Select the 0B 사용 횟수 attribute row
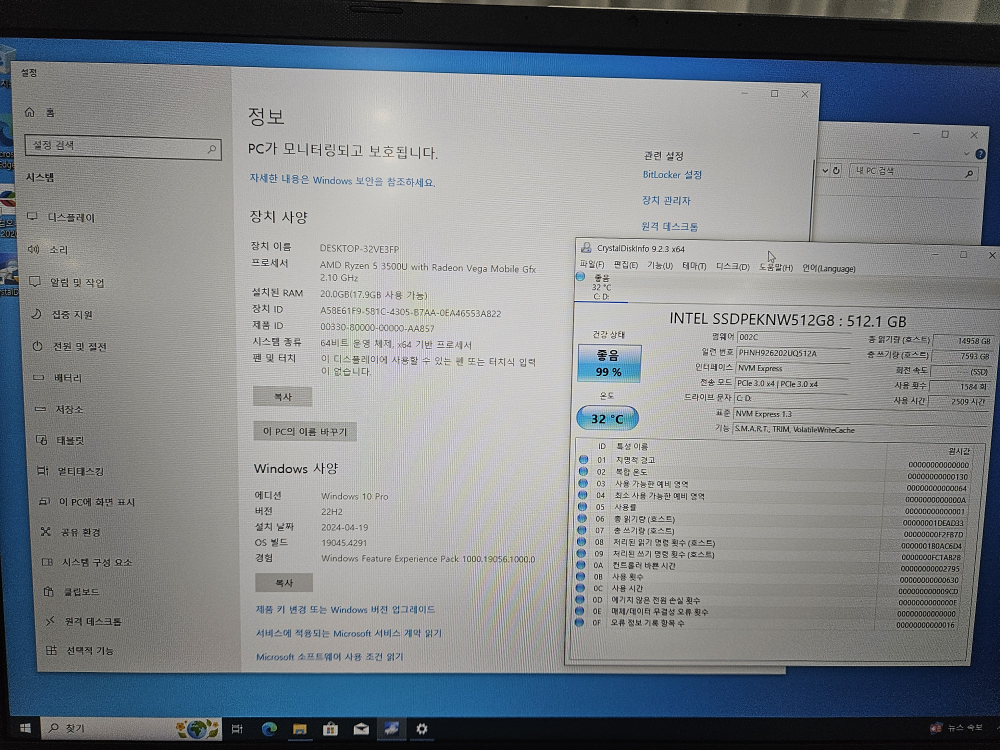 [772, 577]
